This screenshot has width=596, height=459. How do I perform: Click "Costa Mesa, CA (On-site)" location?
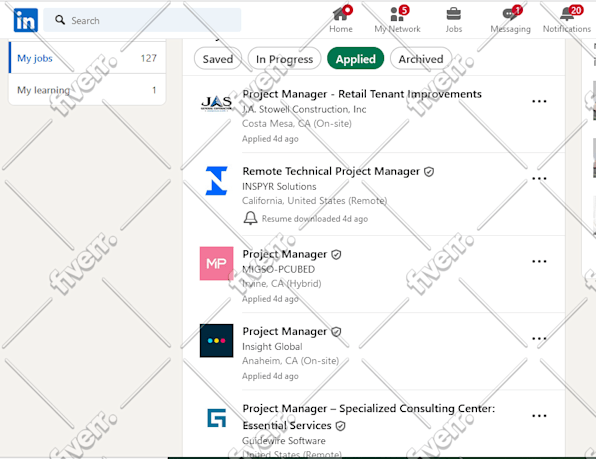click(x=297, y=123)
